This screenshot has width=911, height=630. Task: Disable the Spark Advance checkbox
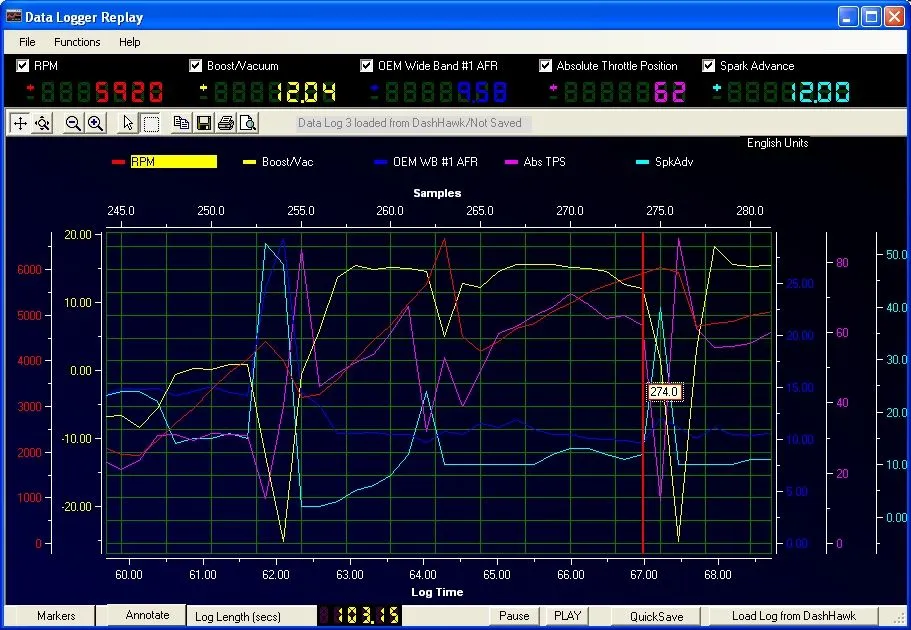point(709,66)
